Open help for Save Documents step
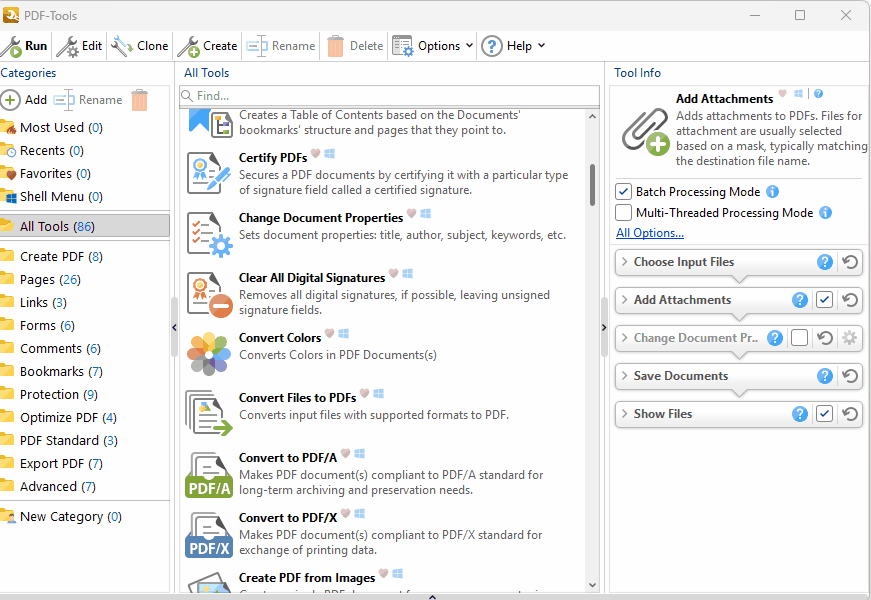 click(824, 376)
